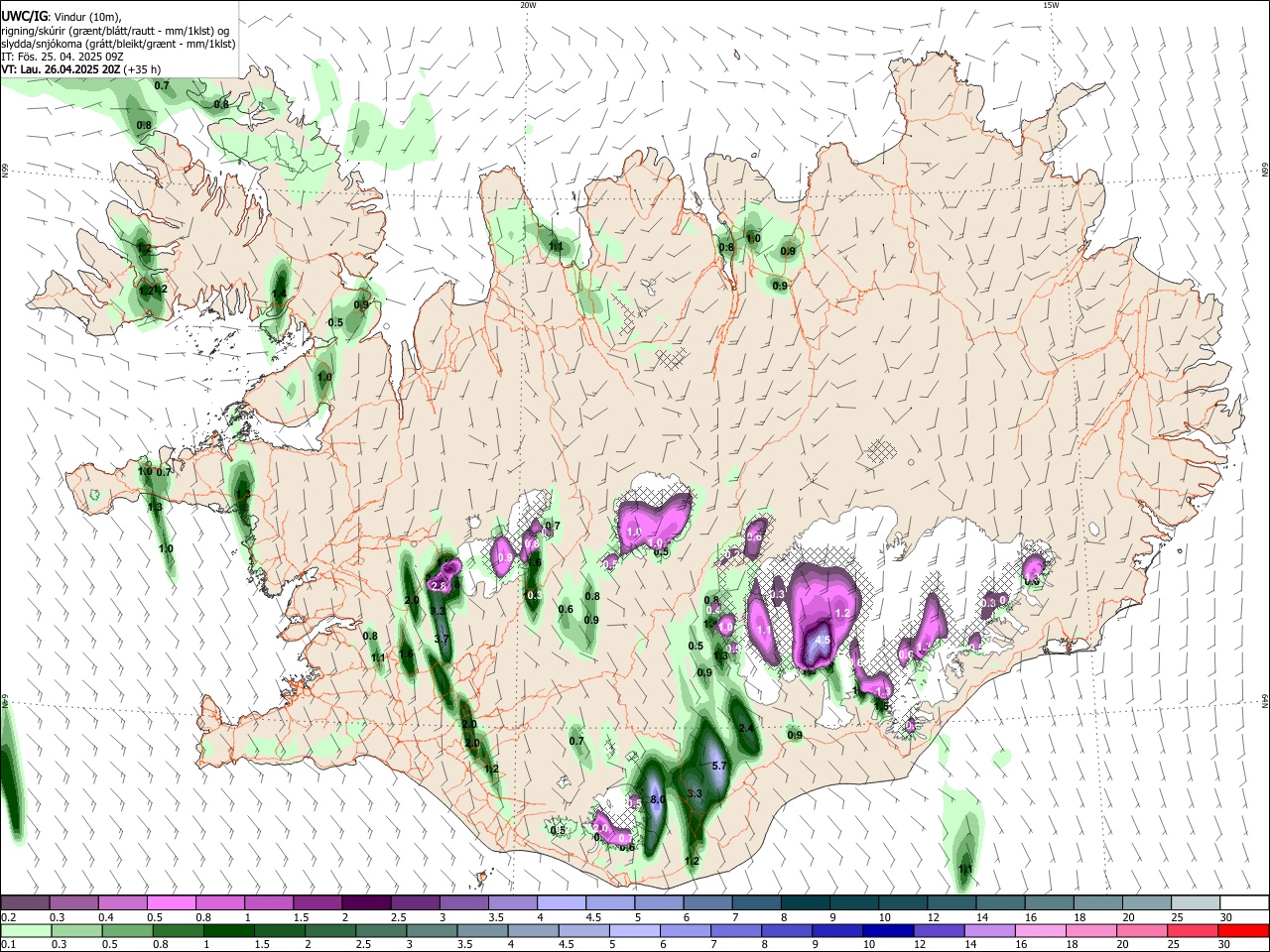Select the '3.7' precipitation value
Viewport: 1270px width, 952px height.
click(442, 639)
